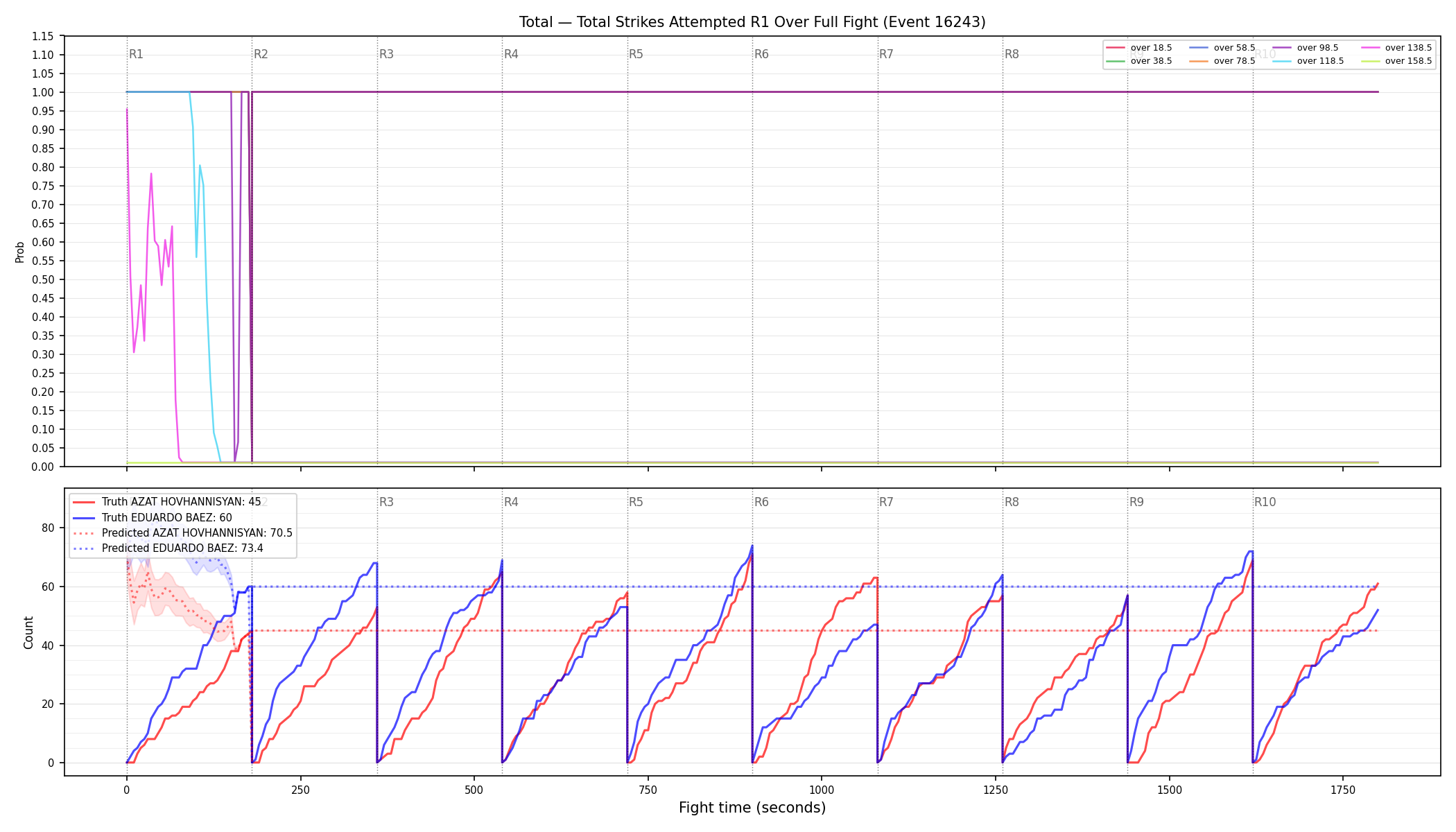This screenshot has width=1456, height=832.
Task: Click legend entry 'Truth AZAT HOVHANNISYAN: 45'
Action: click(x=166, y=502)
